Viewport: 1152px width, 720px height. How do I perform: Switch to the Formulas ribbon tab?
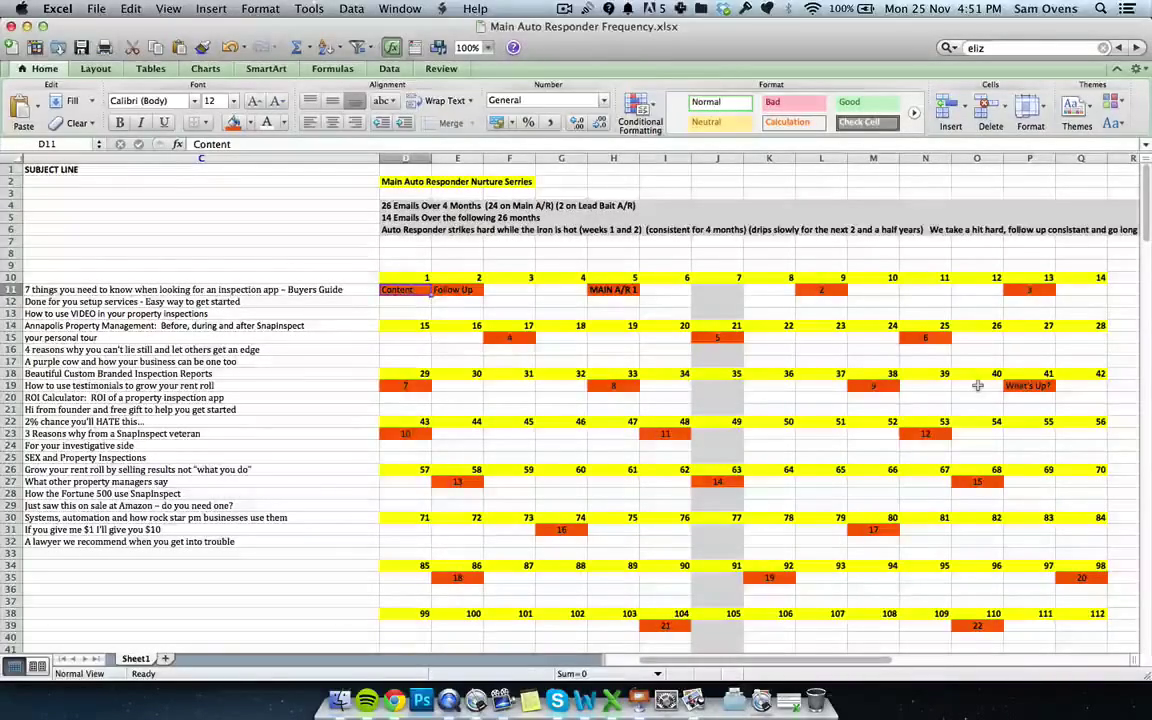(x=332, y=68)
